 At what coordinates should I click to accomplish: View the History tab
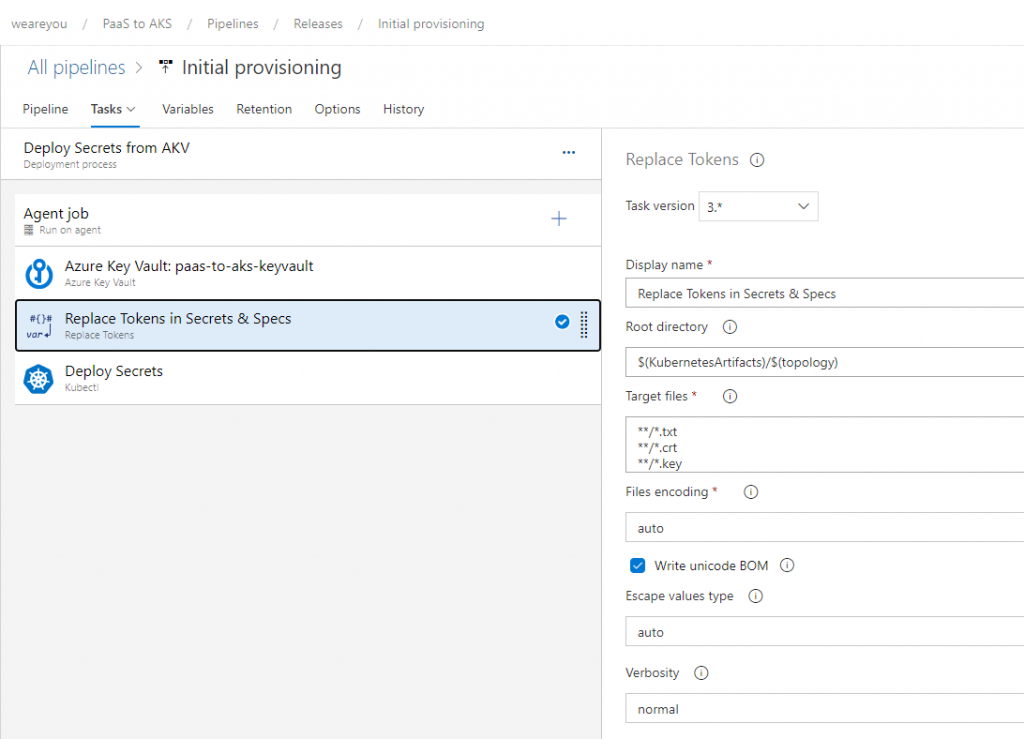tap(404, 109)
